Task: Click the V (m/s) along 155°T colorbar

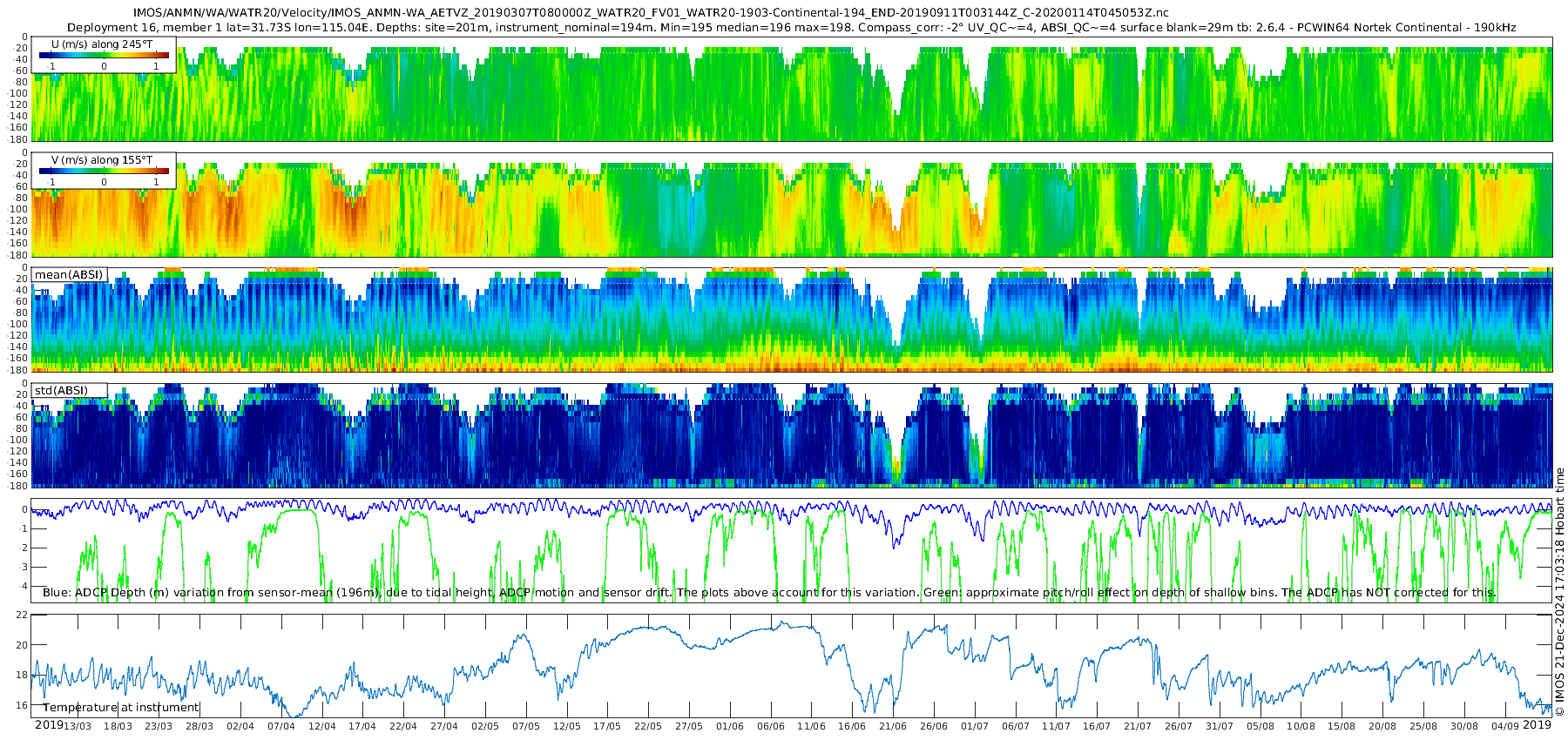Action: click(104, 171)
